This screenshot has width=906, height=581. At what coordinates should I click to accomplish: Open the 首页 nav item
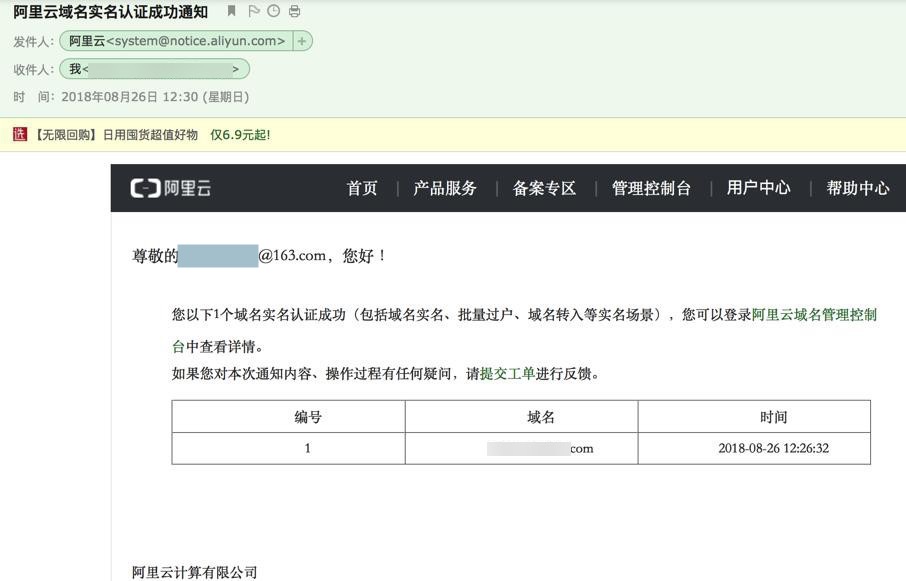[x=362, y=188]
